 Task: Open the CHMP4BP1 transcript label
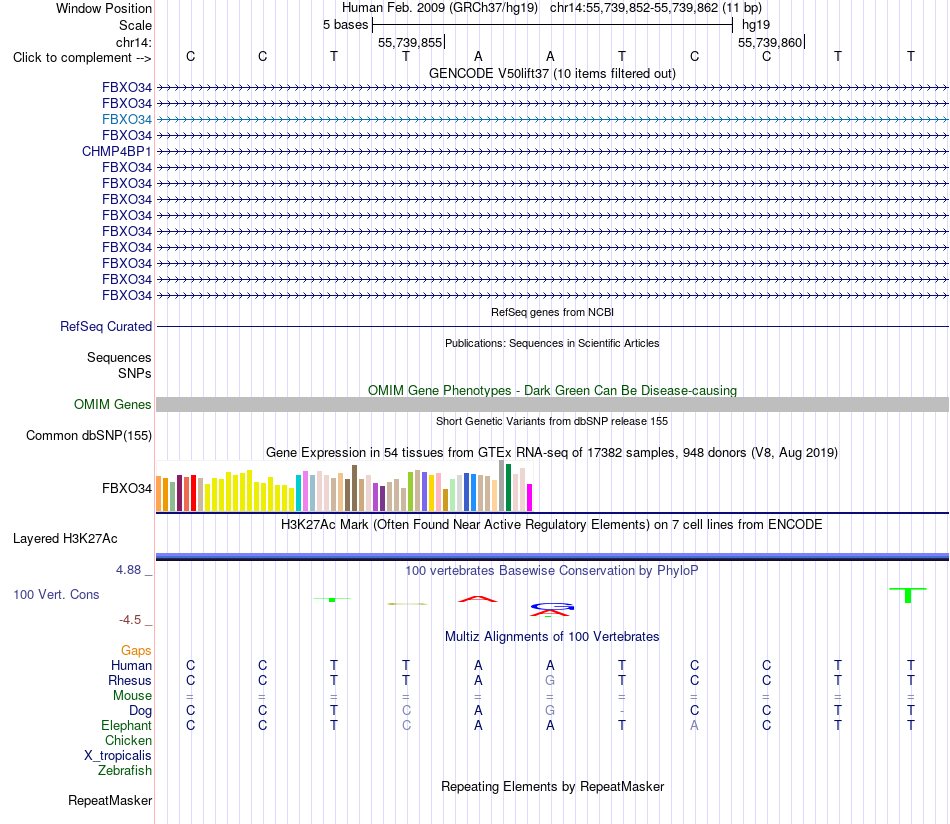[116, 151]
